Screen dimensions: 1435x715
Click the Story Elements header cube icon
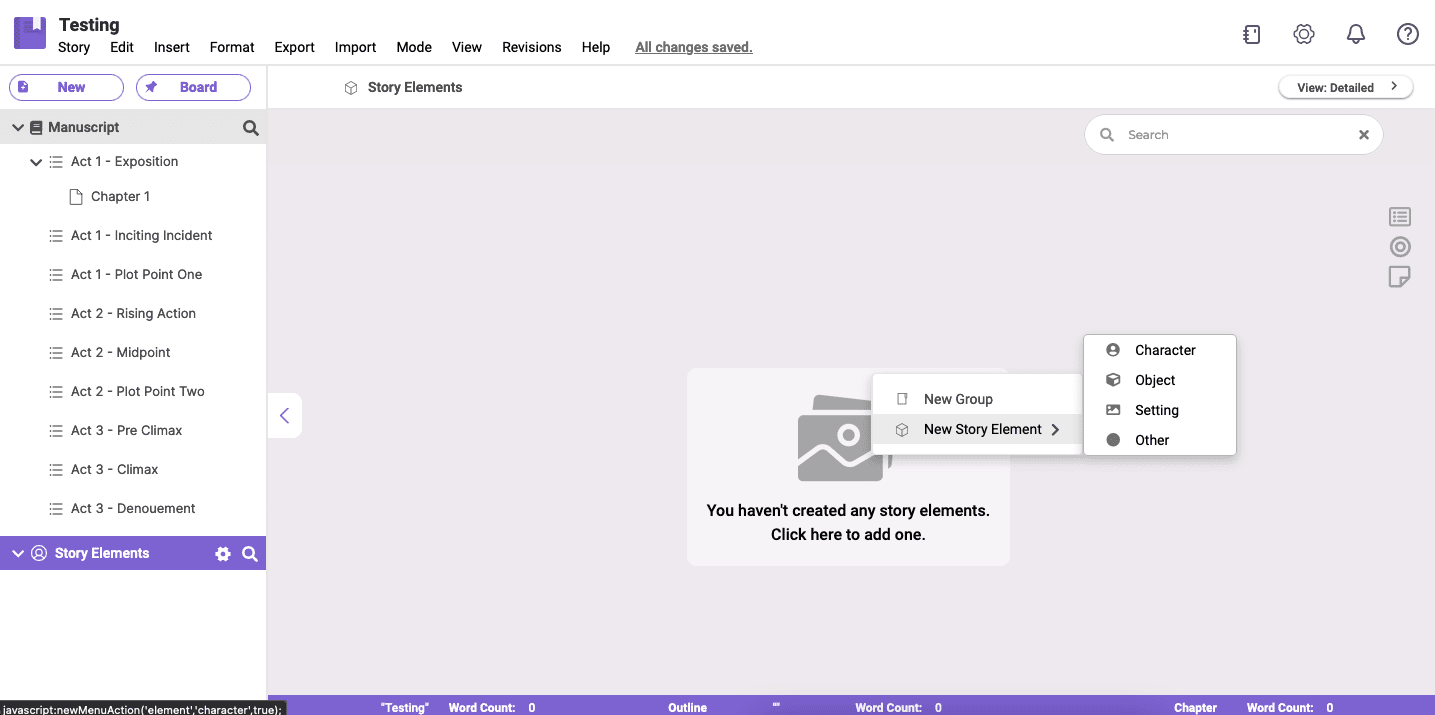coord(351,88)
